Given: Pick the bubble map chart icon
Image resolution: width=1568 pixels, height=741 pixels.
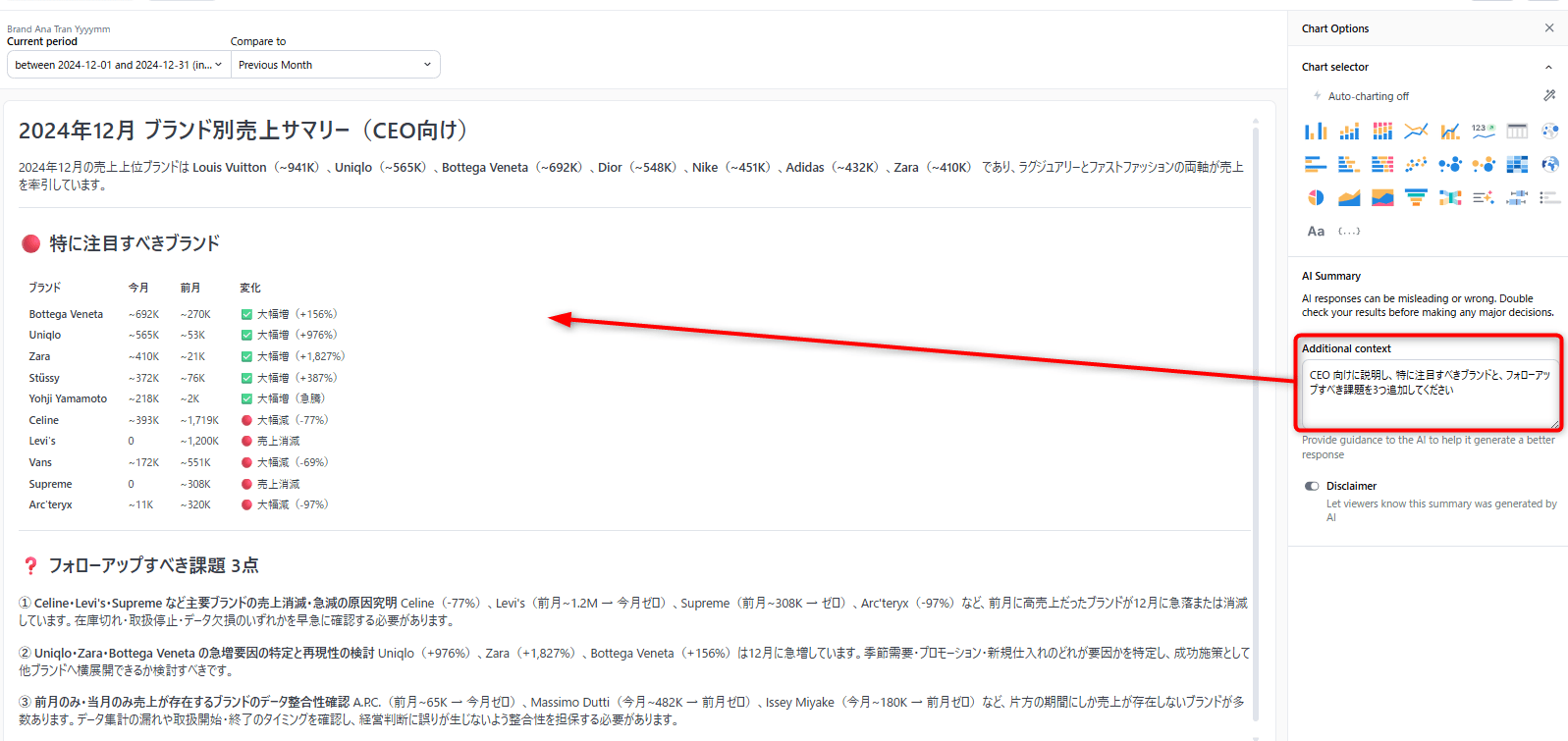Looking at the screenshot, I should [x=1550, y=131].
